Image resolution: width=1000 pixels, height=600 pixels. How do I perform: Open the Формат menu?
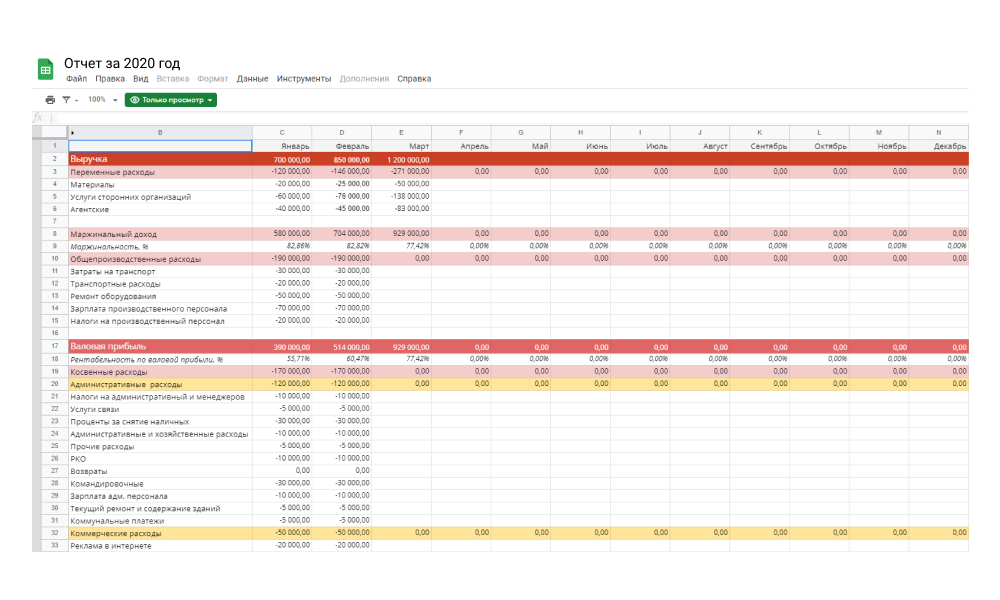click(212, 78)
